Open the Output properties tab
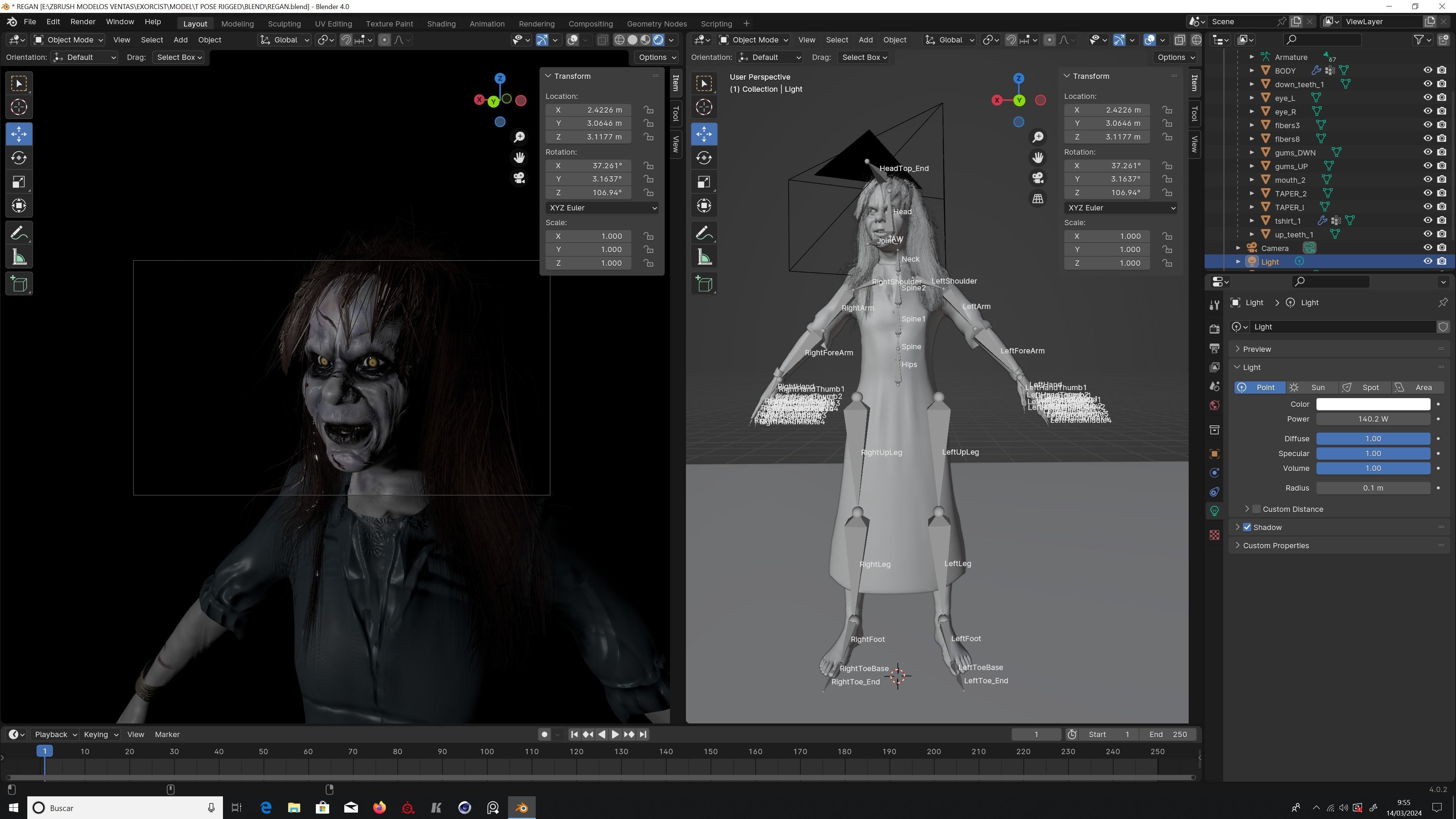The height and width of the screenshot is (819, 1456). [x=1214, y=348]
